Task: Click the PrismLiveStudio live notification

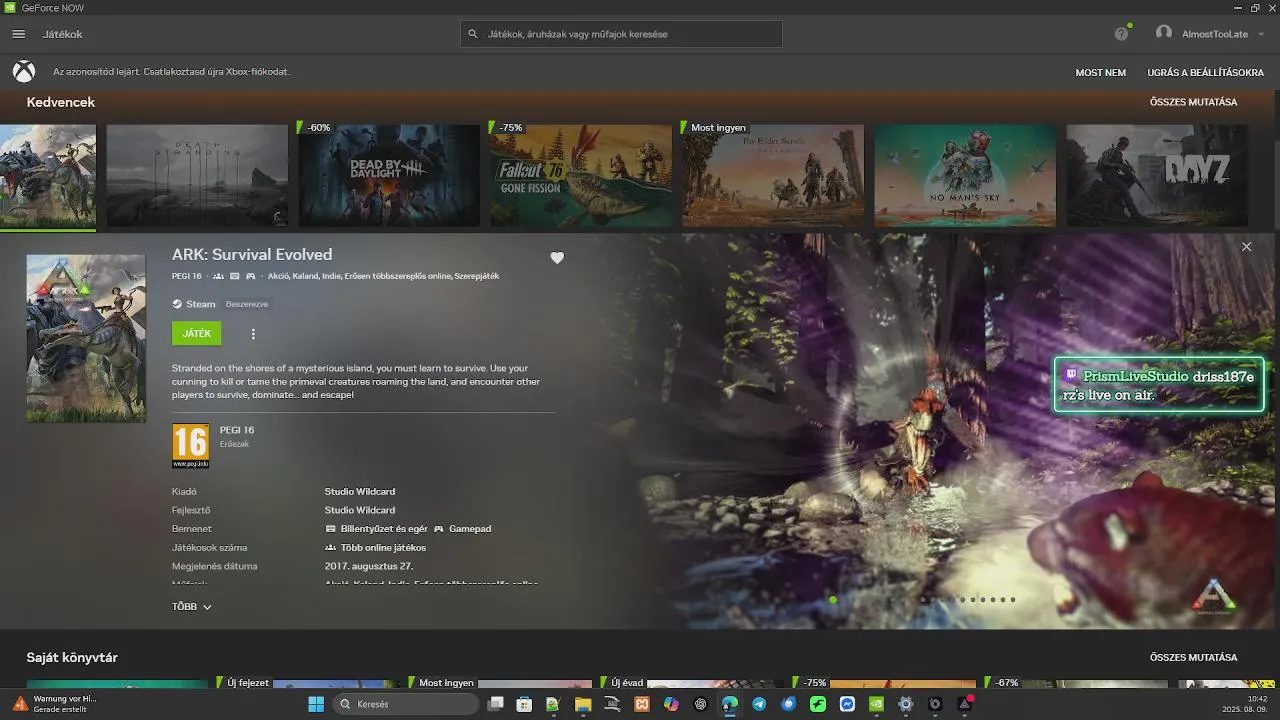Action: 1159,385
